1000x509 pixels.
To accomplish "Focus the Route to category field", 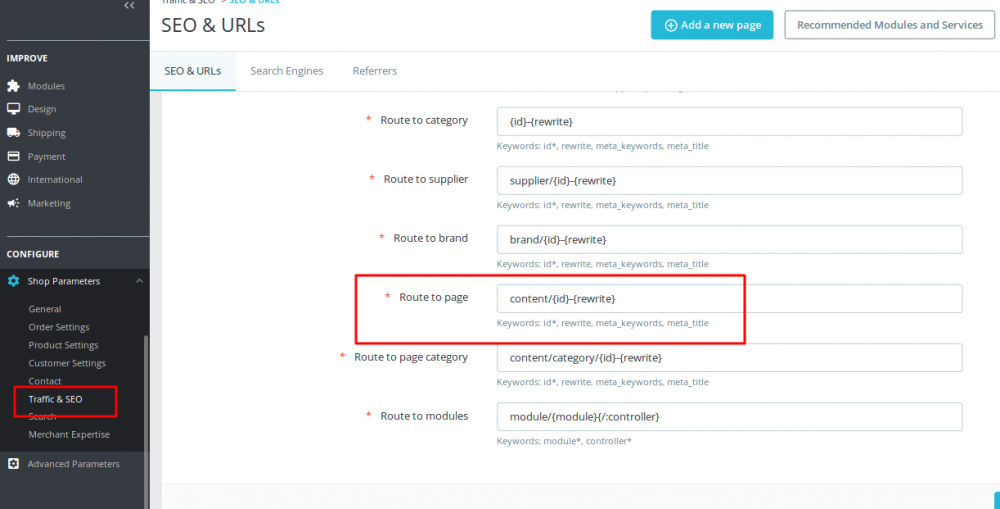I will point(729,121).
